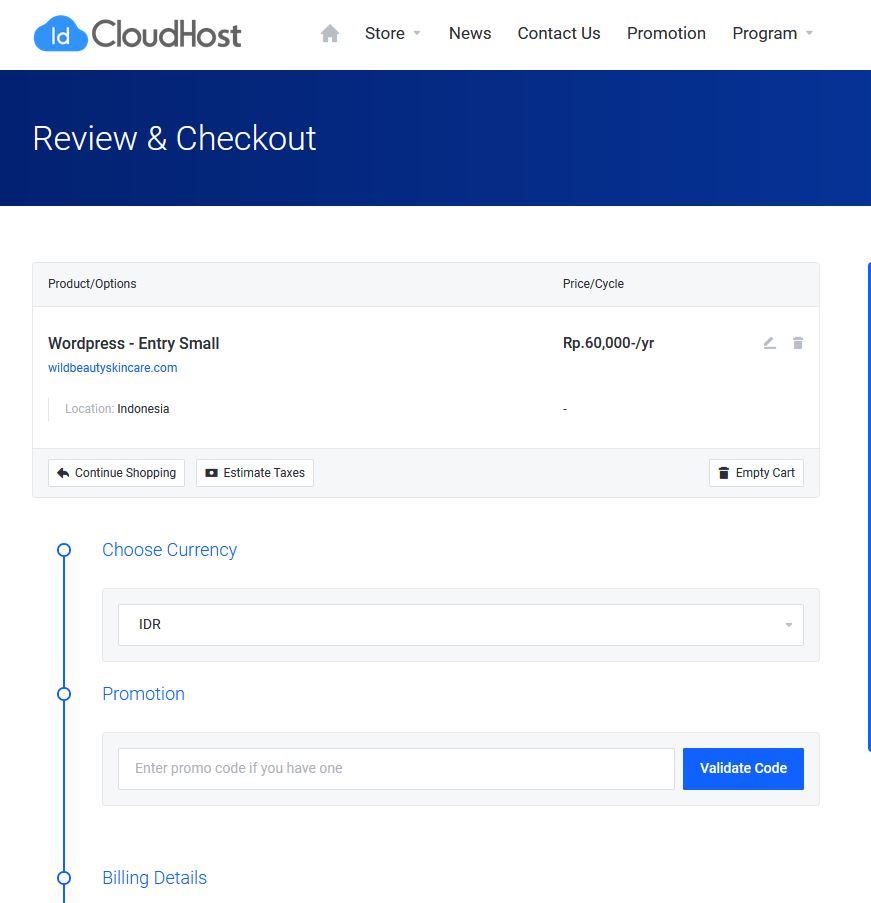Select the circle marker beside Promotion step
The width and height of the screenshot is (871, 903).
64,694
